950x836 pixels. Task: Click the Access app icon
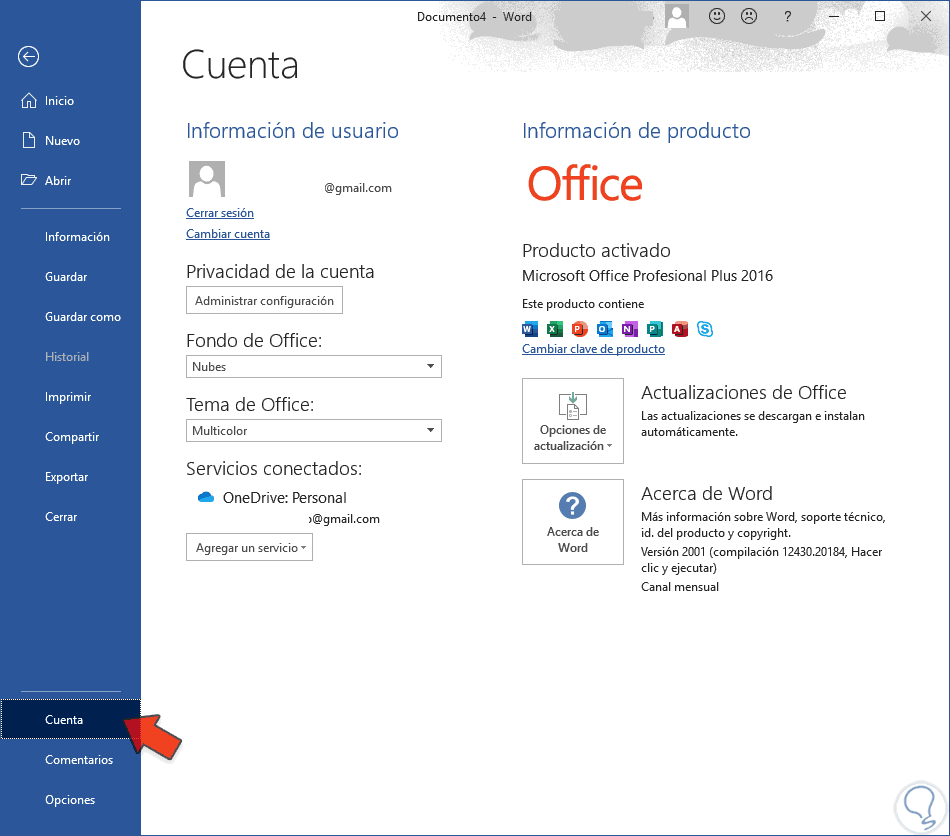pos(680,329)
